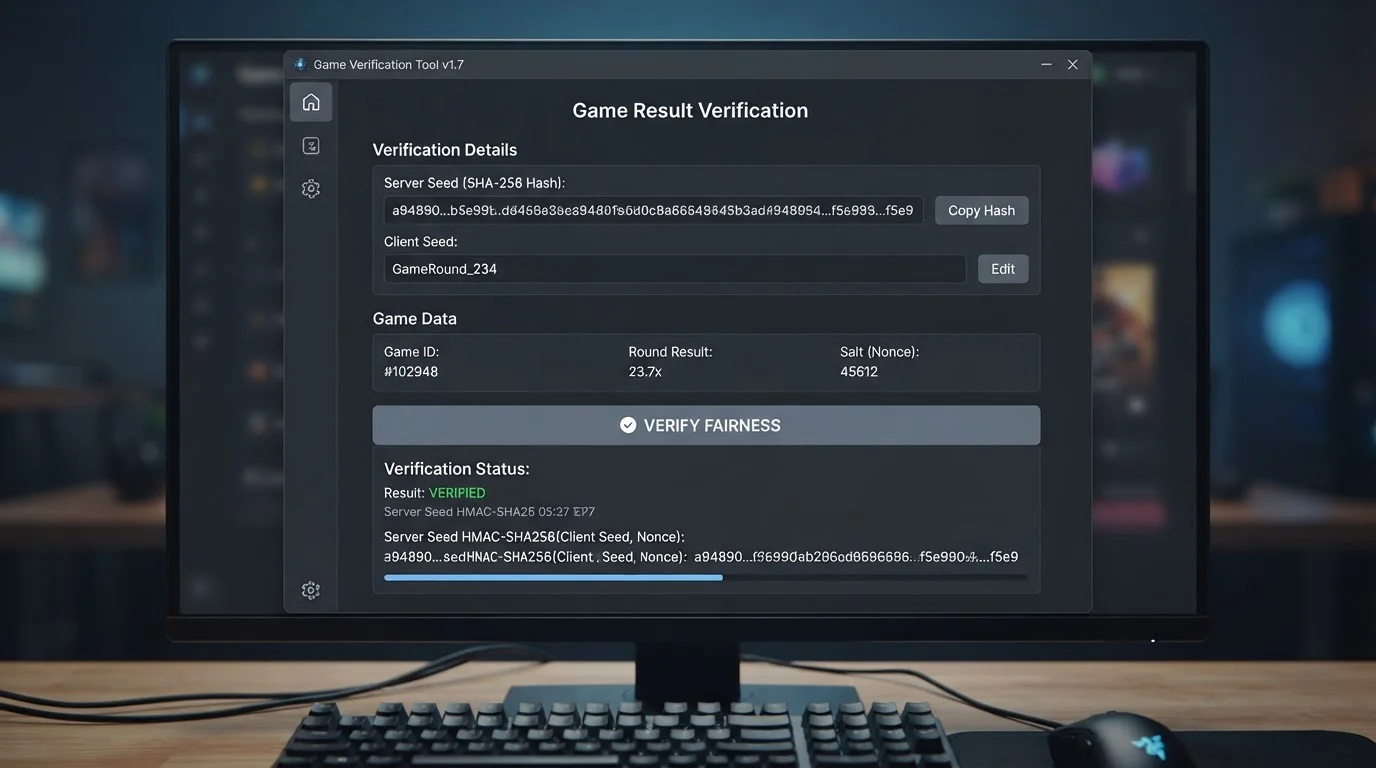
Task: Click the checkmark icon on Verify Fairness
Action: (628, 425)
